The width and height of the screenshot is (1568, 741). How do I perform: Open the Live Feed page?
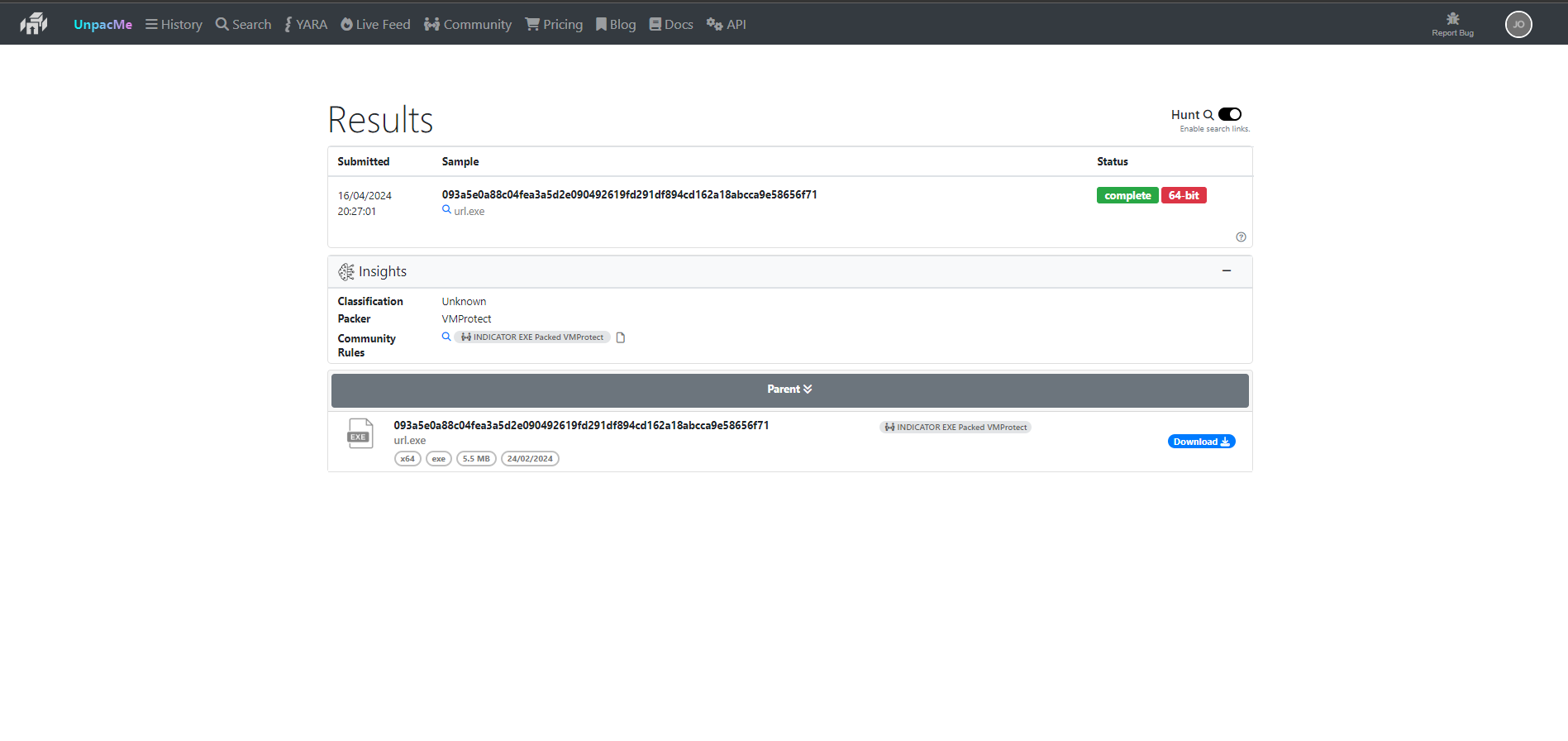(x=375, y=25)
